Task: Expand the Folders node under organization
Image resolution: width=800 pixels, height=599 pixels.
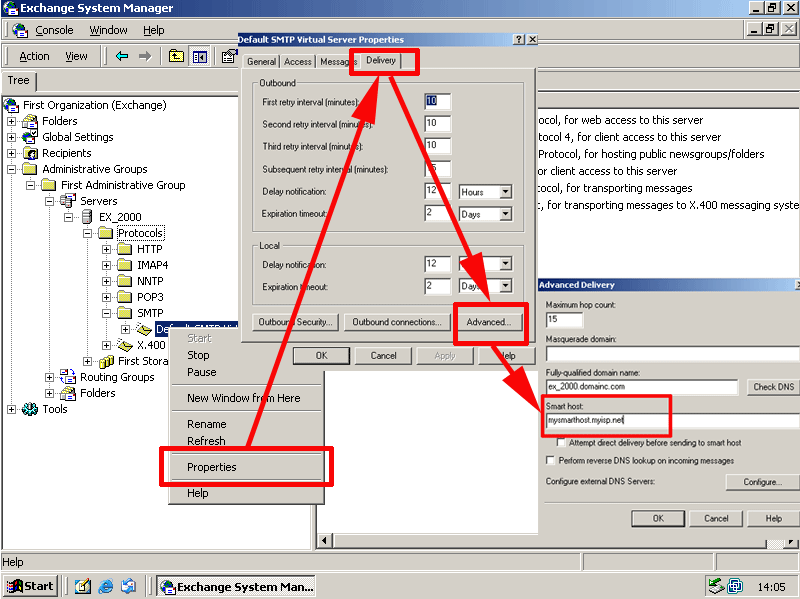Action: point(11,121)
